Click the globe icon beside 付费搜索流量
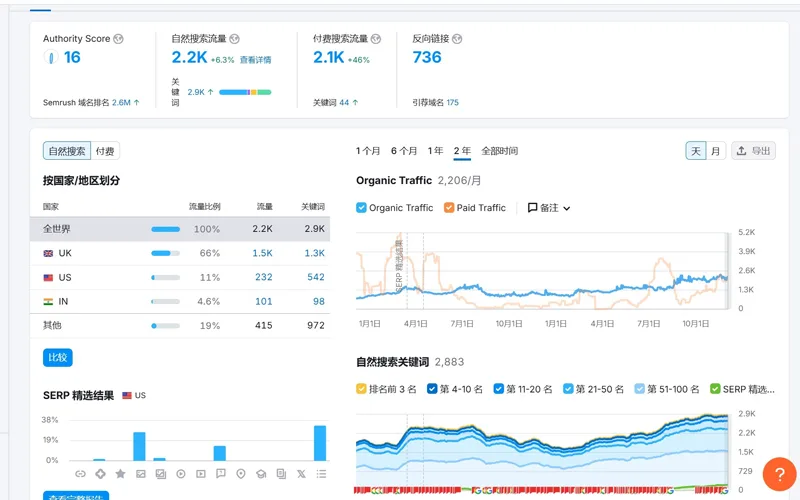Image resolution: width=800 pixels, height=500 pixels. click(376, 39)
